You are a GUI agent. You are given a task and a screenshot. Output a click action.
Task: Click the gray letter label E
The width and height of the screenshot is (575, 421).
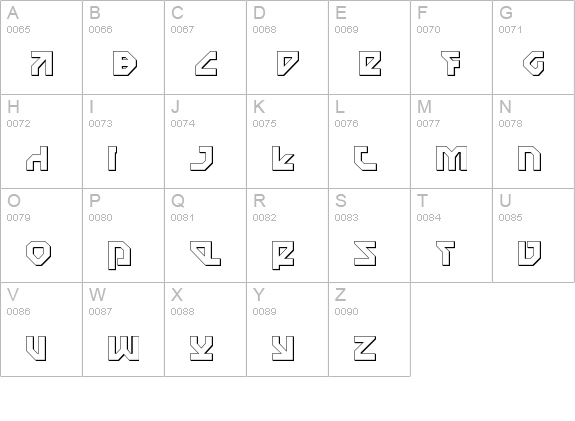341,13
